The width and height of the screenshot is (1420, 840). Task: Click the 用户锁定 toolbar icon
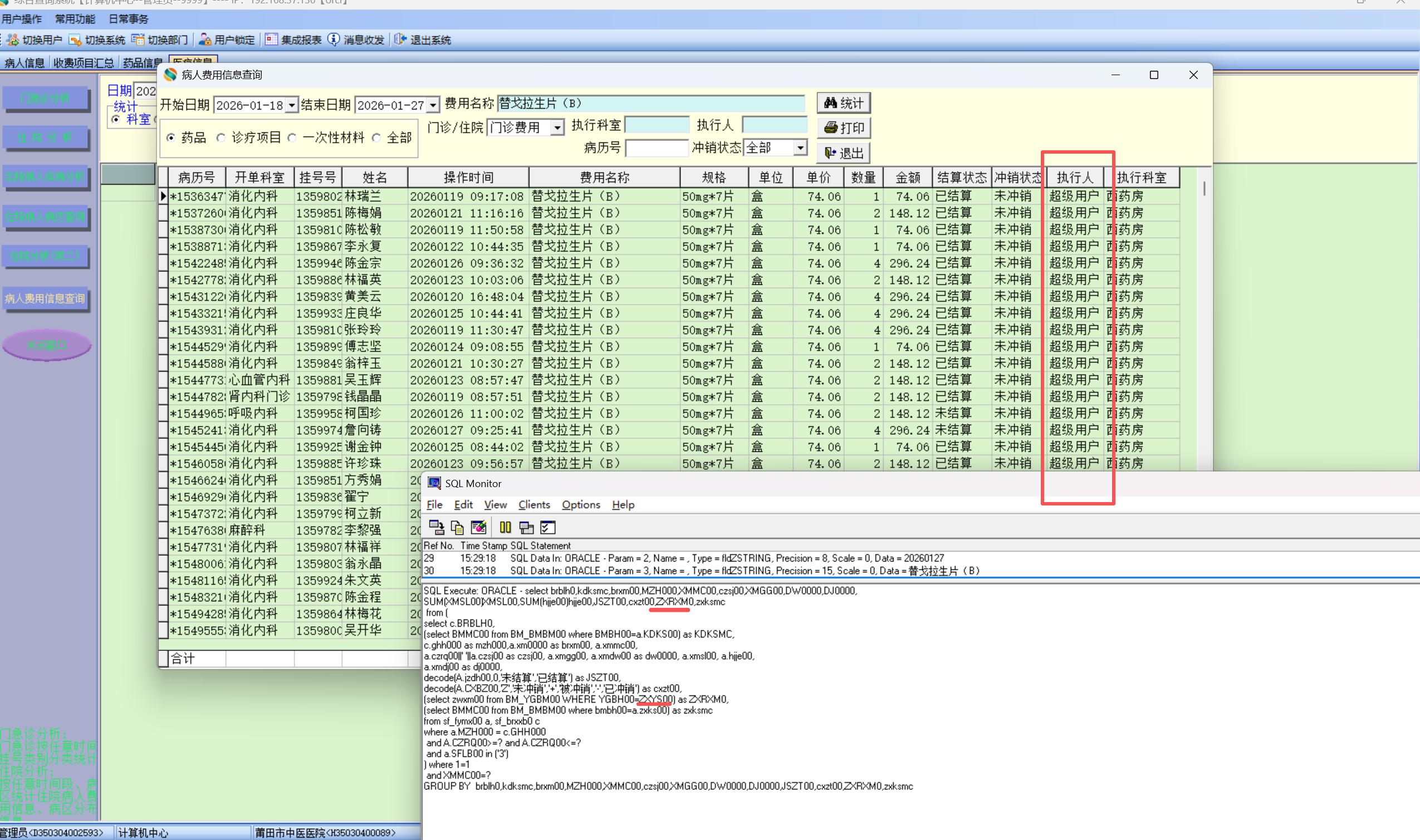click(x=205, y=40)
